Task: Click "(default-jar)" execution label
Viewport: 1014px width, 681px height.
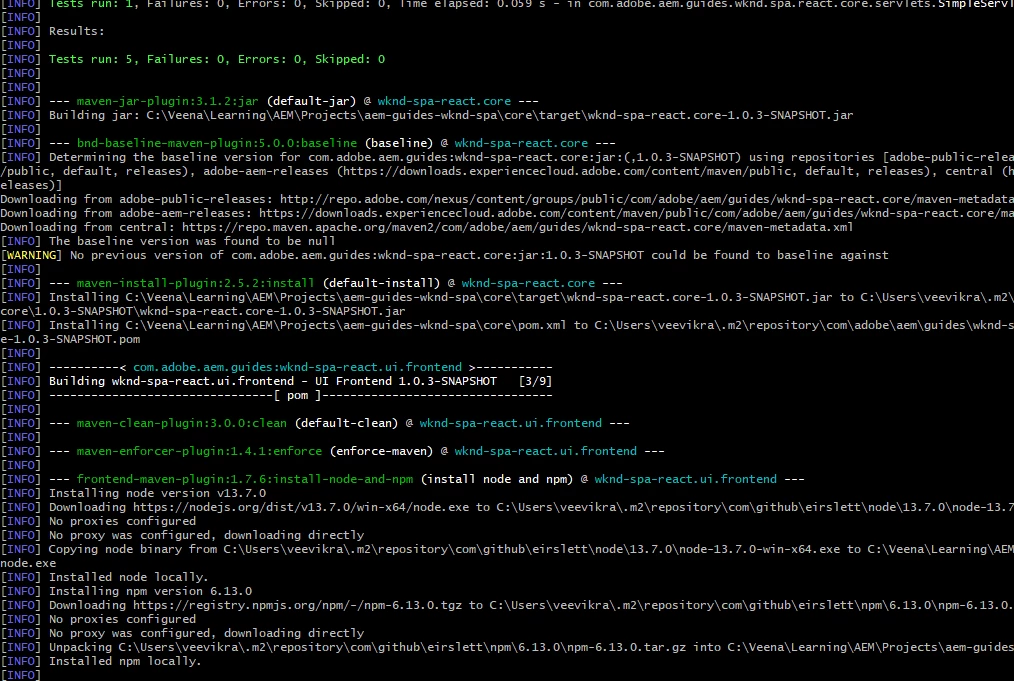Action: (311, 101)
